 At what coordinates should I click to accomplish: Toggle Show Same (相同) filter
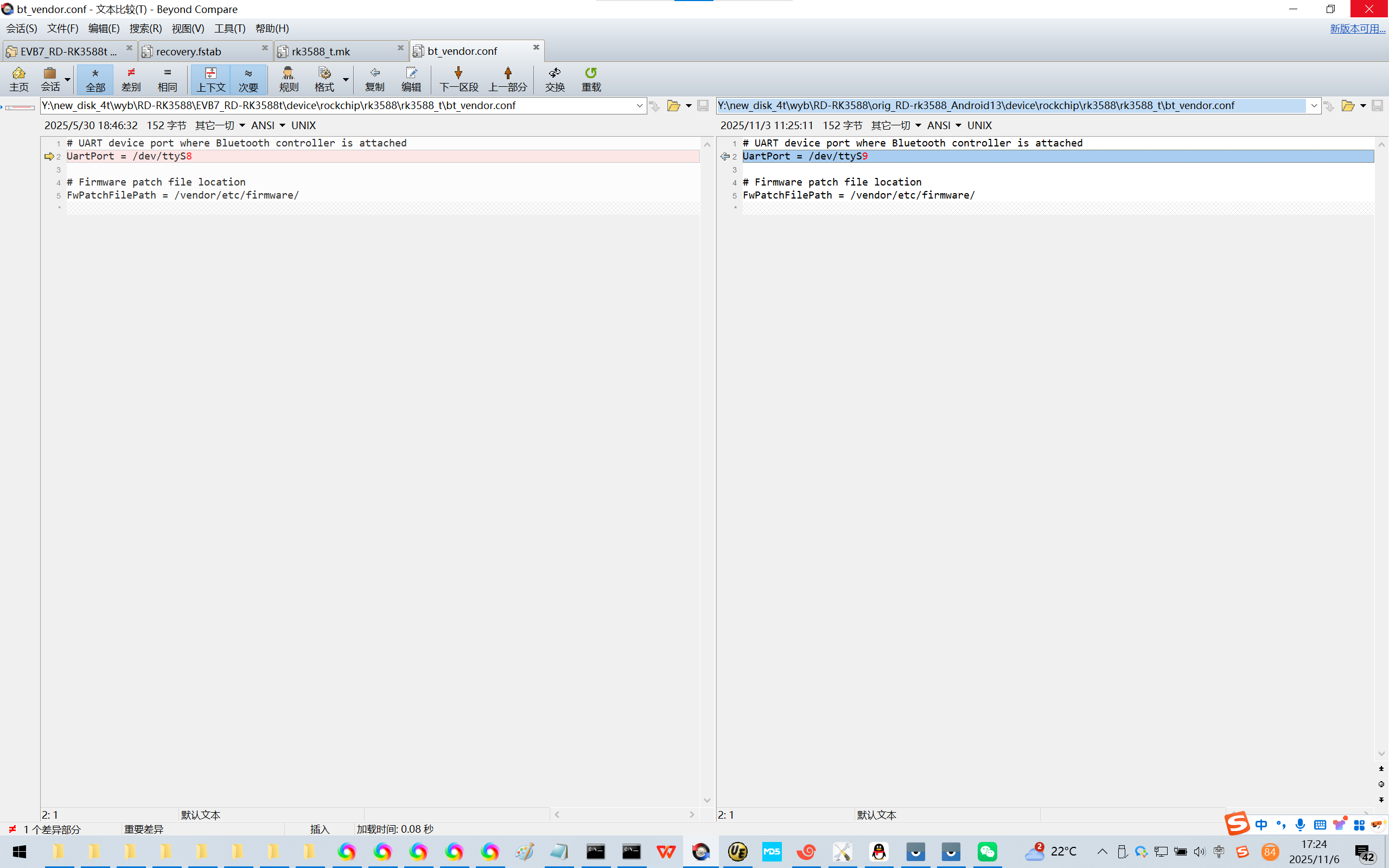(167, 79)
